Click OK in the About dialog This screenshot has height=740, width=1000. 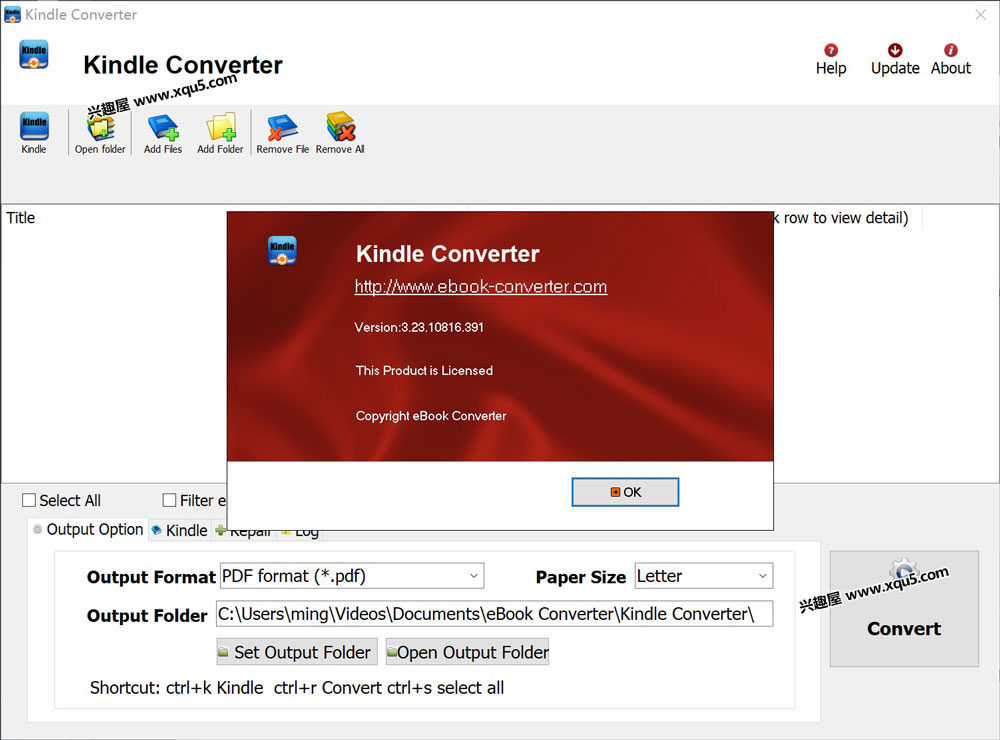tap(625, 492)
